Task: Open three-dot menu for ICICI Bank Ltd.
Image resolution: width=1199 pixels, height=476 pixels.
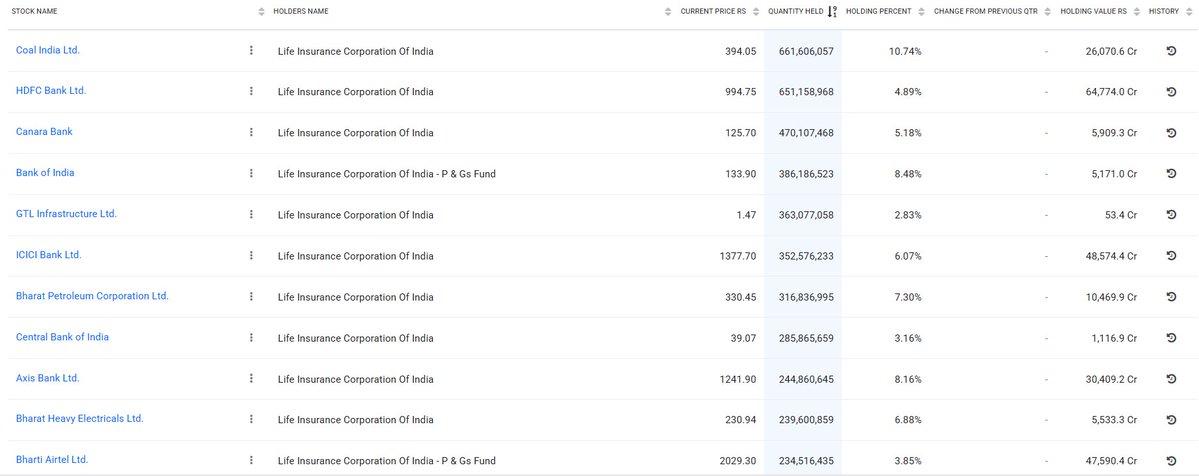Action: 251,255
